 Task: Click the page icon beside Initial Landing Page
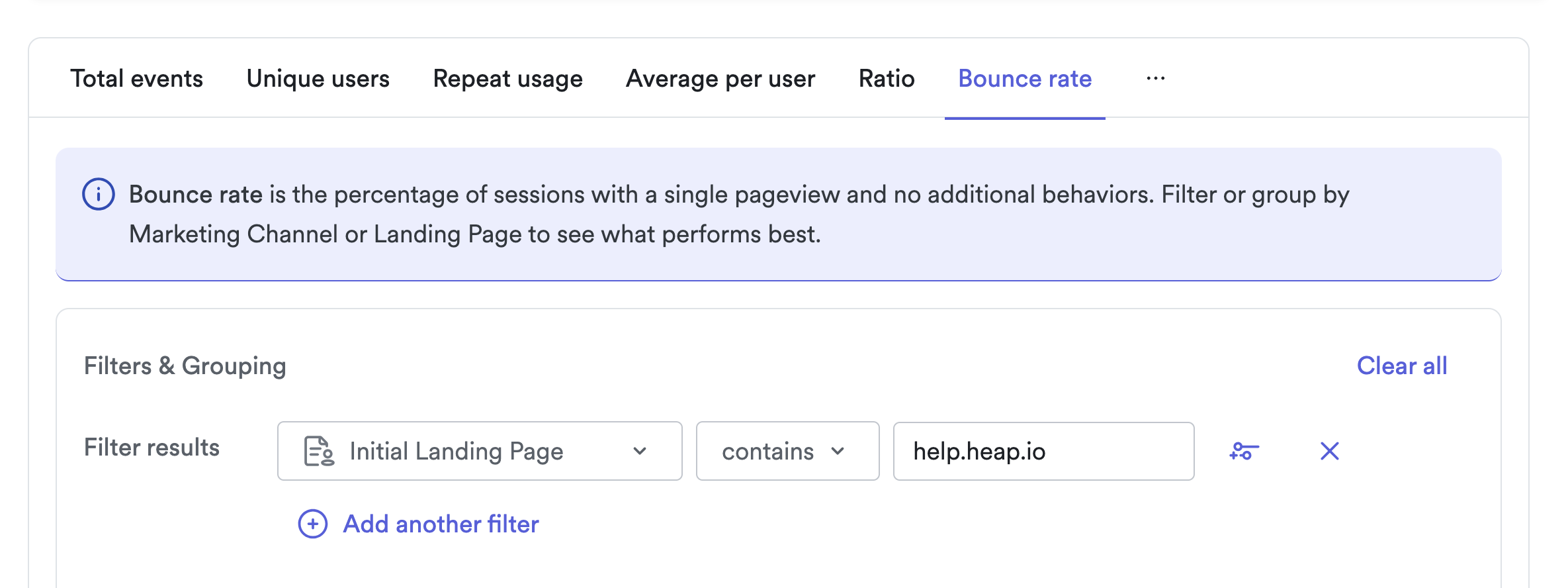[318, 451]
